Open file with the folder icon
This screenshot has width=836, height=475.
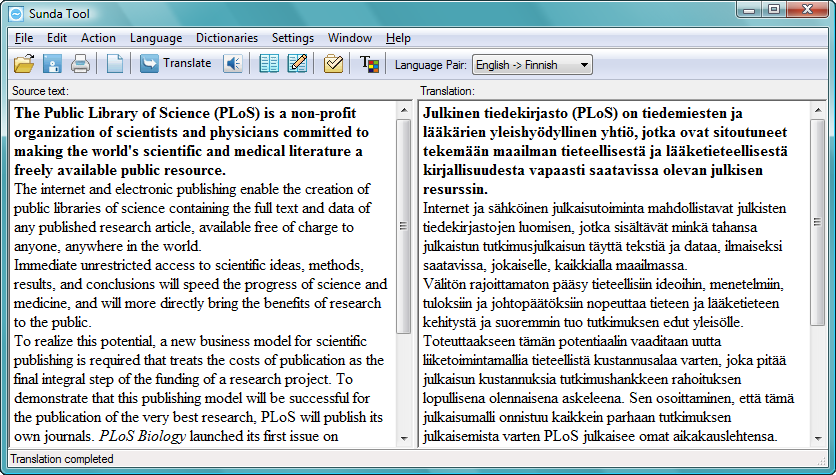(24, 64)
